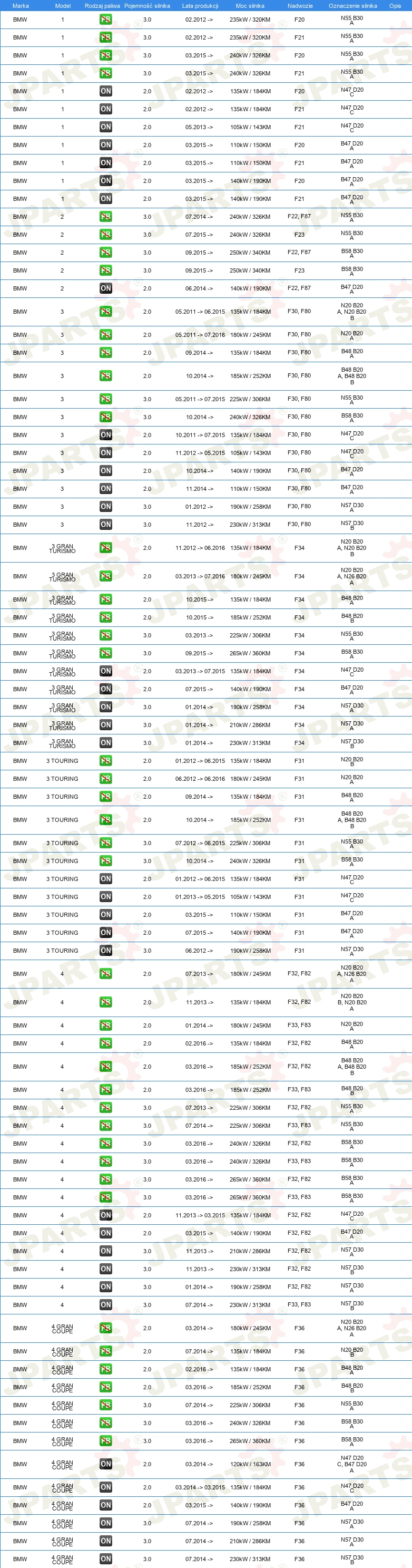Screen dimensions: 412x1568
Task: Select diesel ON icon for BMW 4 F33, F83 230kW
Action: [x=105, y=1305]
